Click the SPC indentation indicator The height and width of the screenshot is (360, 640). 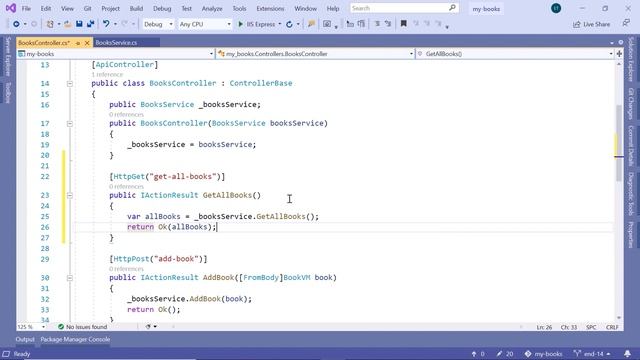pos(591,327)
